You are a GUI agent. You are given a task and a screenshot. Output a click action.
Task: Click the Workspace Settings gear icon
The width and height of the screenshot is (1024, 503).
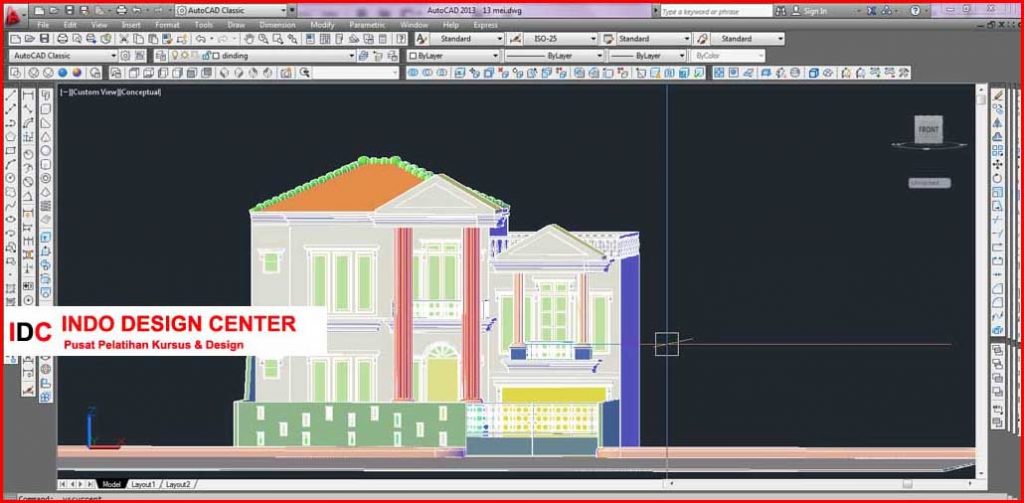pyautogui.click(x=125, y=56)
